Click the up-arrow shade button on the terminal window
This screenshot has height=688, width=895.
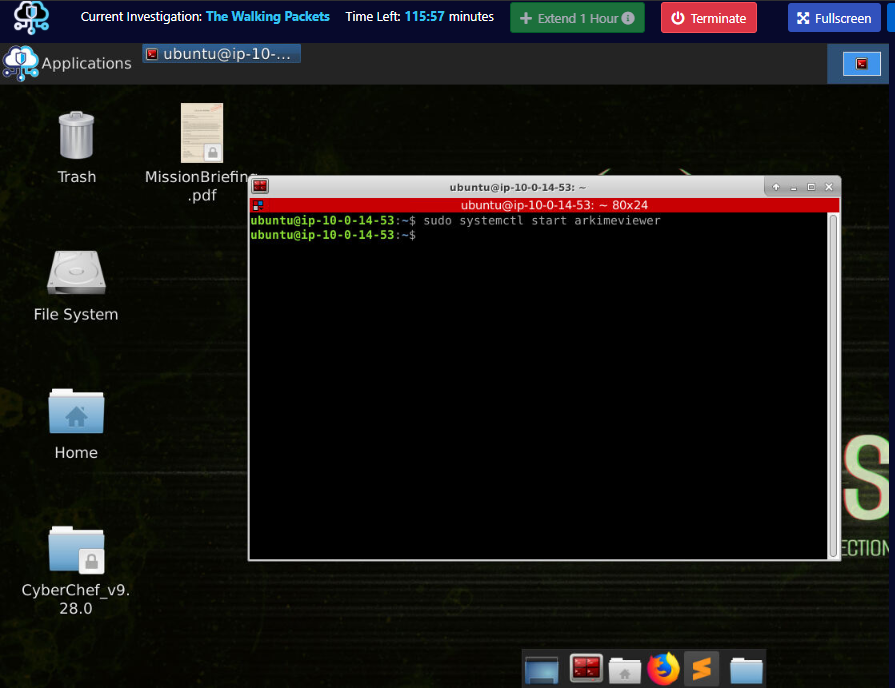click(775, 187)
